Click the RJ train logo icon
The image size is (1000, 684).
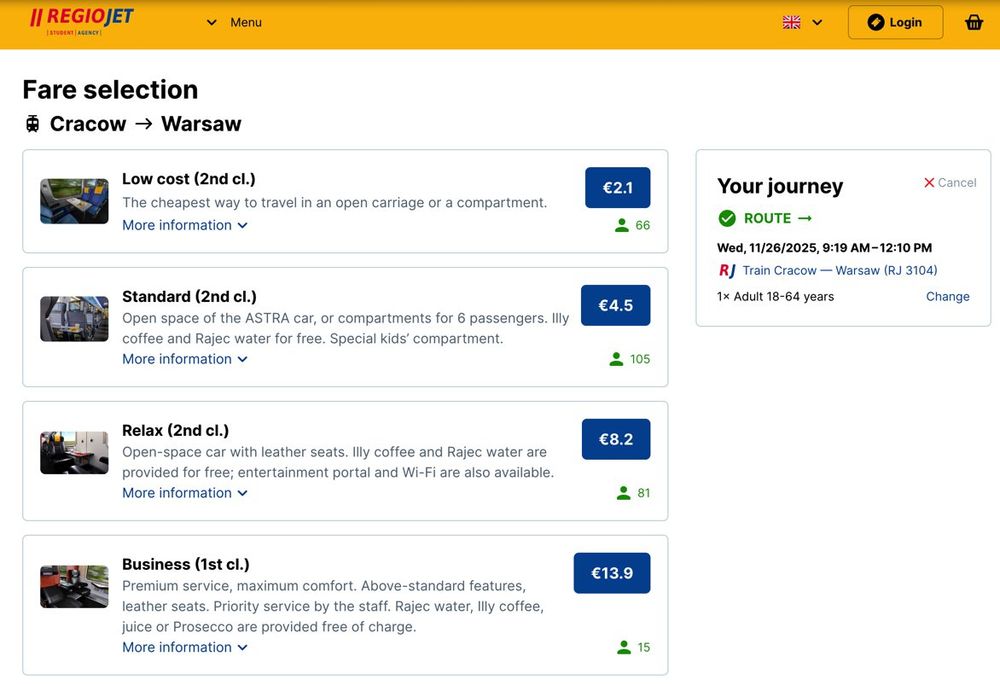[727, 270]
